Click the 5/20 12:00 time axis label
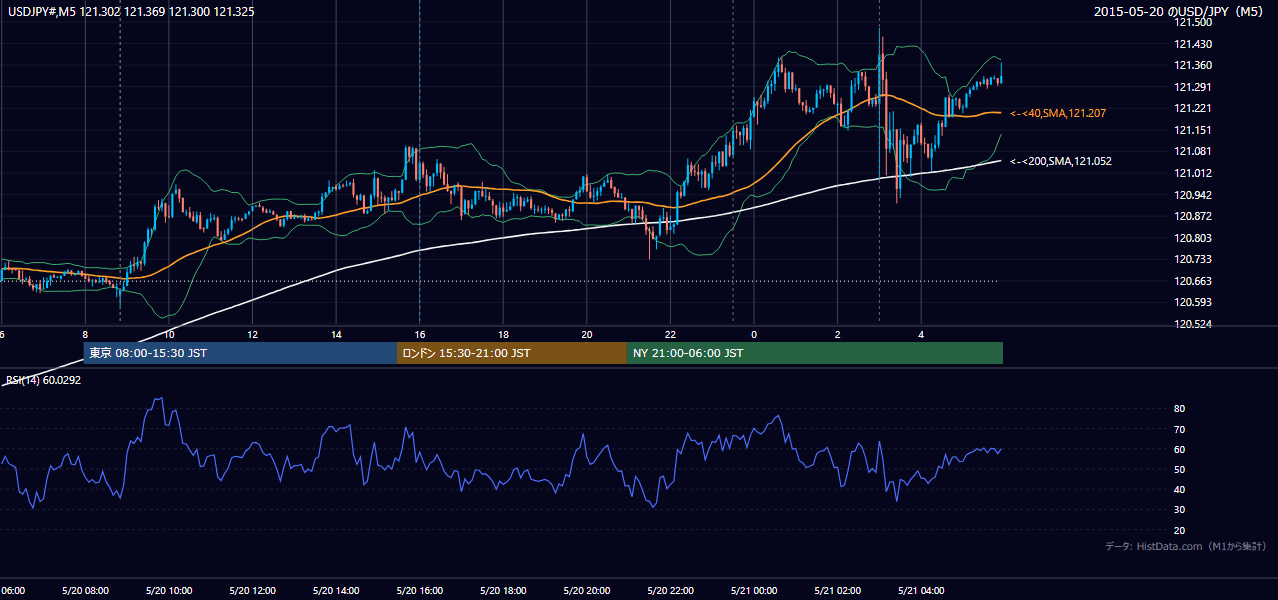The image size is (1278, 600). [253, 591]
